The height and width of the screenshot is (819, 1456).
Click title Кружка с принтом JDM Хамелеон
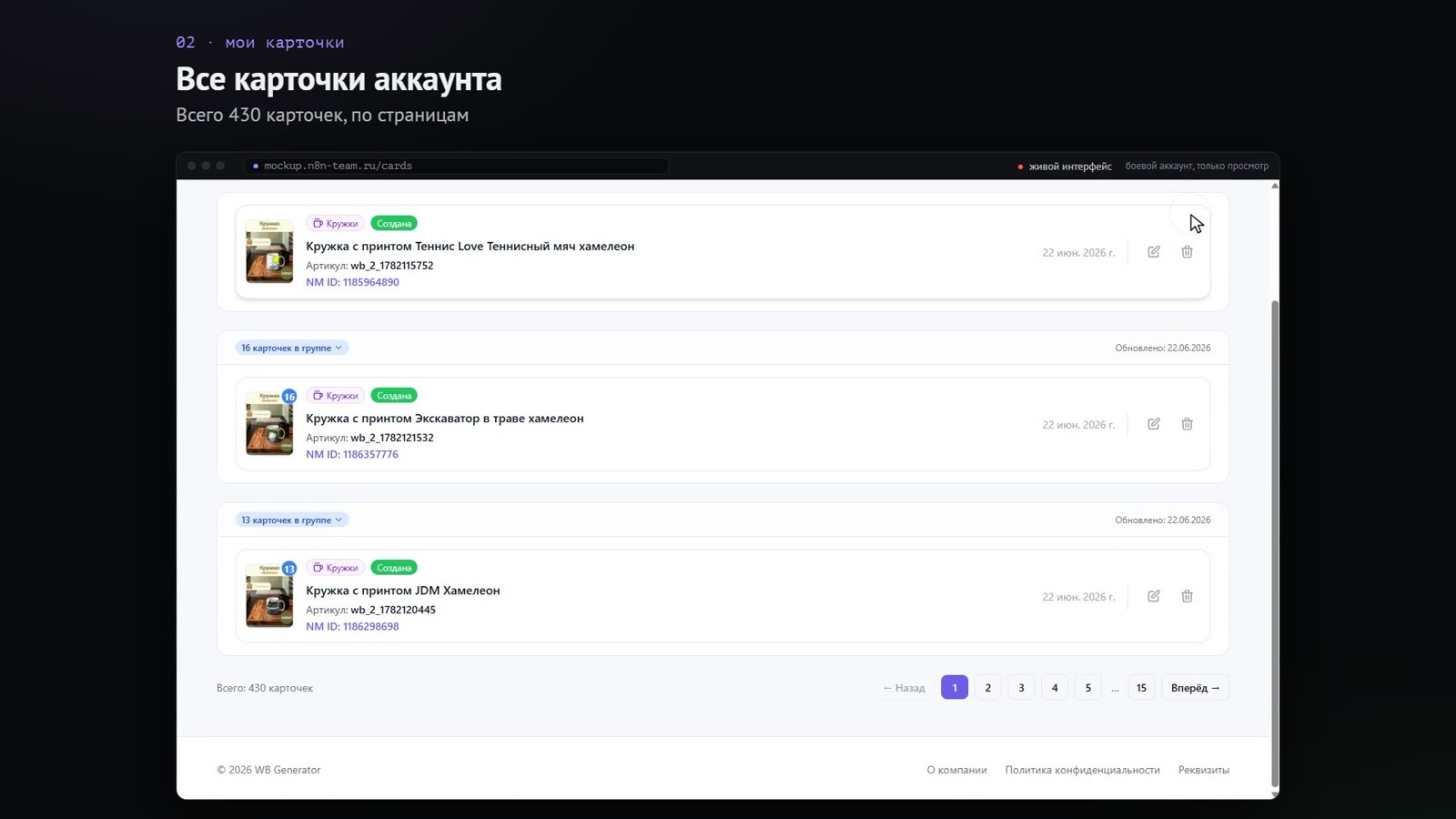coord(402,591)
